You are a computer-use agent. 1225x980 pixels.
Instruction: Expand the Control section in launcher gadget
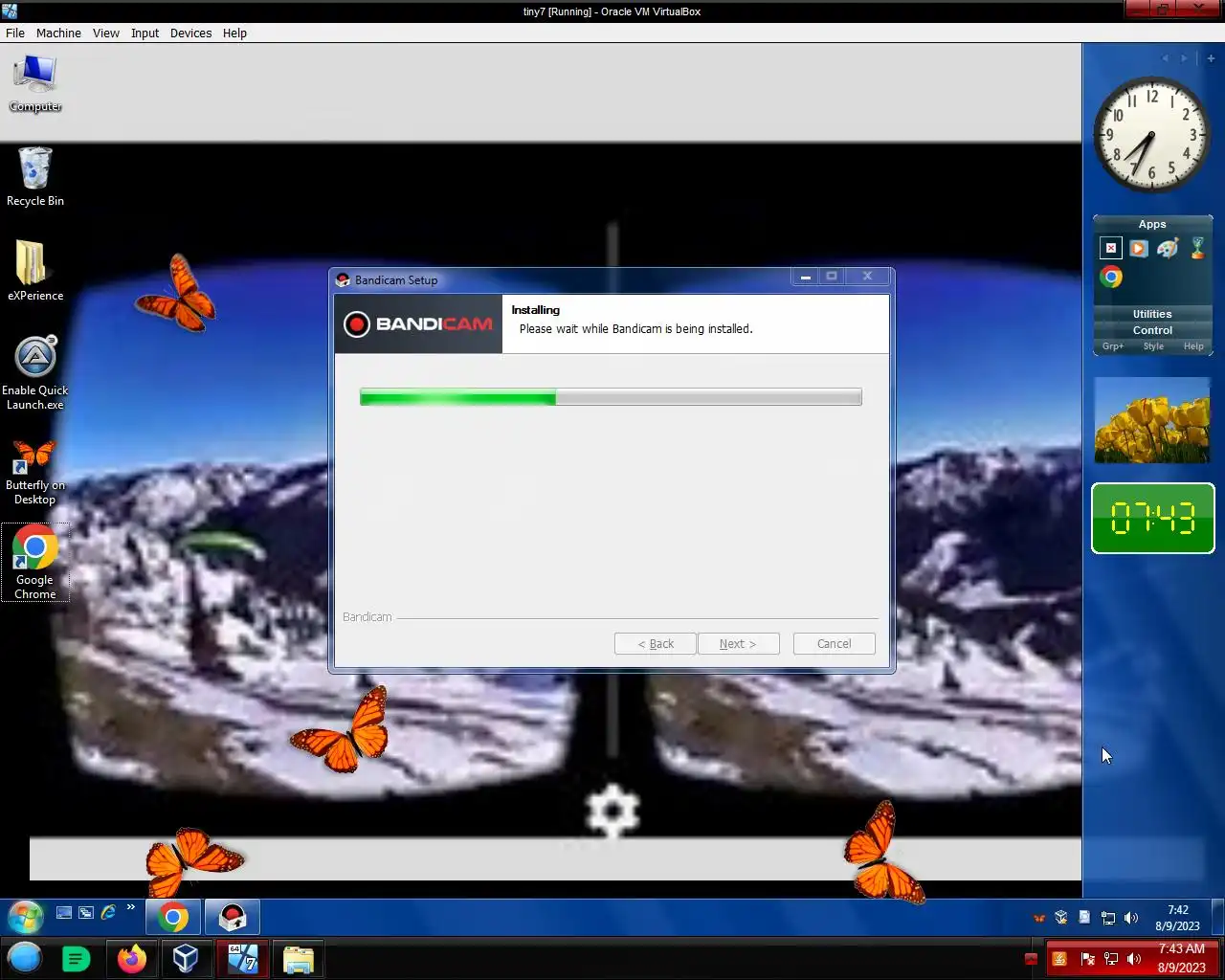1152,330
